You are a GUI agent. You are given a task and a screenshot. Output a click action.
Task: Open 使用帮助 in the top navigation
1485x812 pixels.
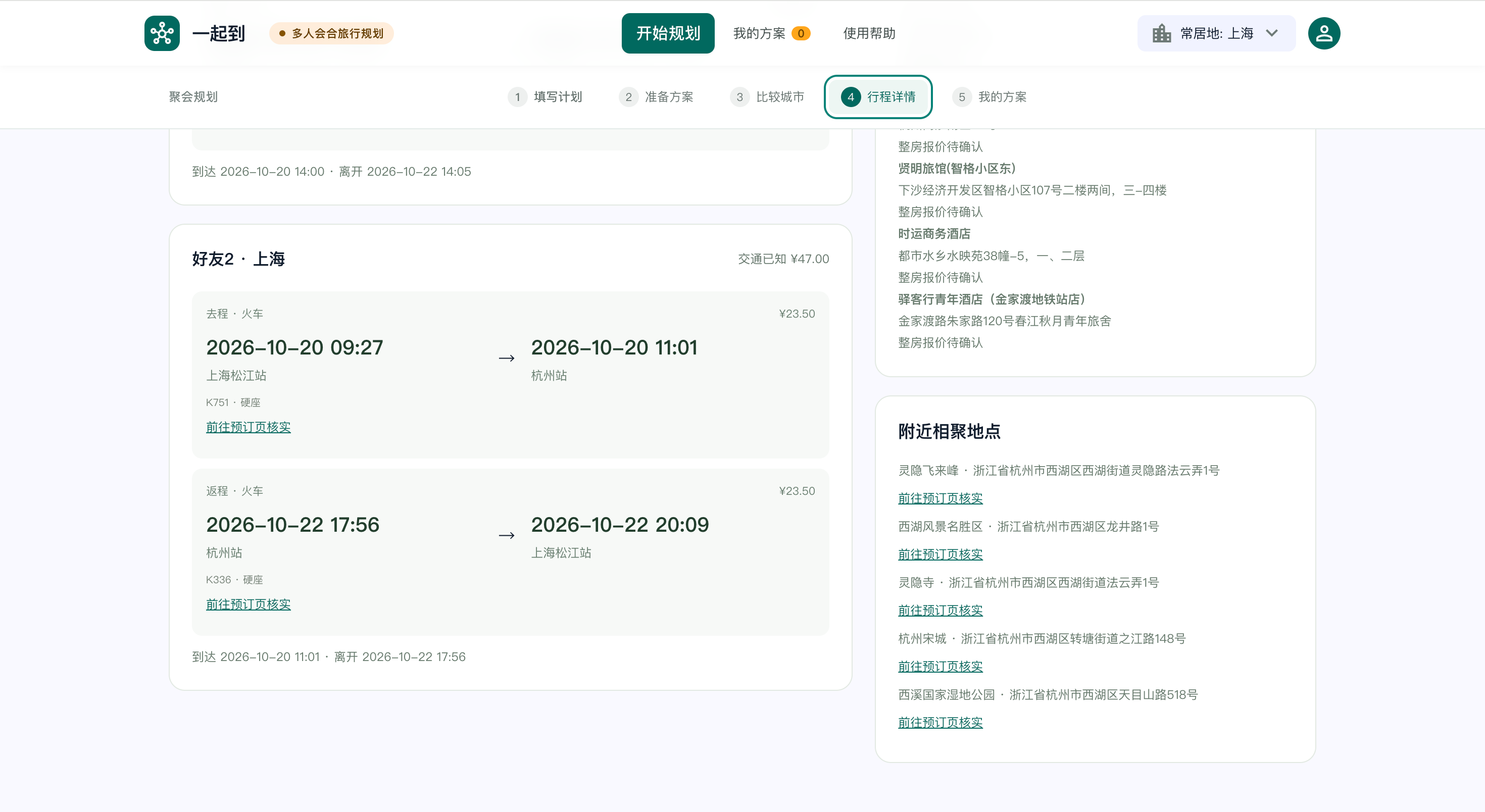click(869, 33)
